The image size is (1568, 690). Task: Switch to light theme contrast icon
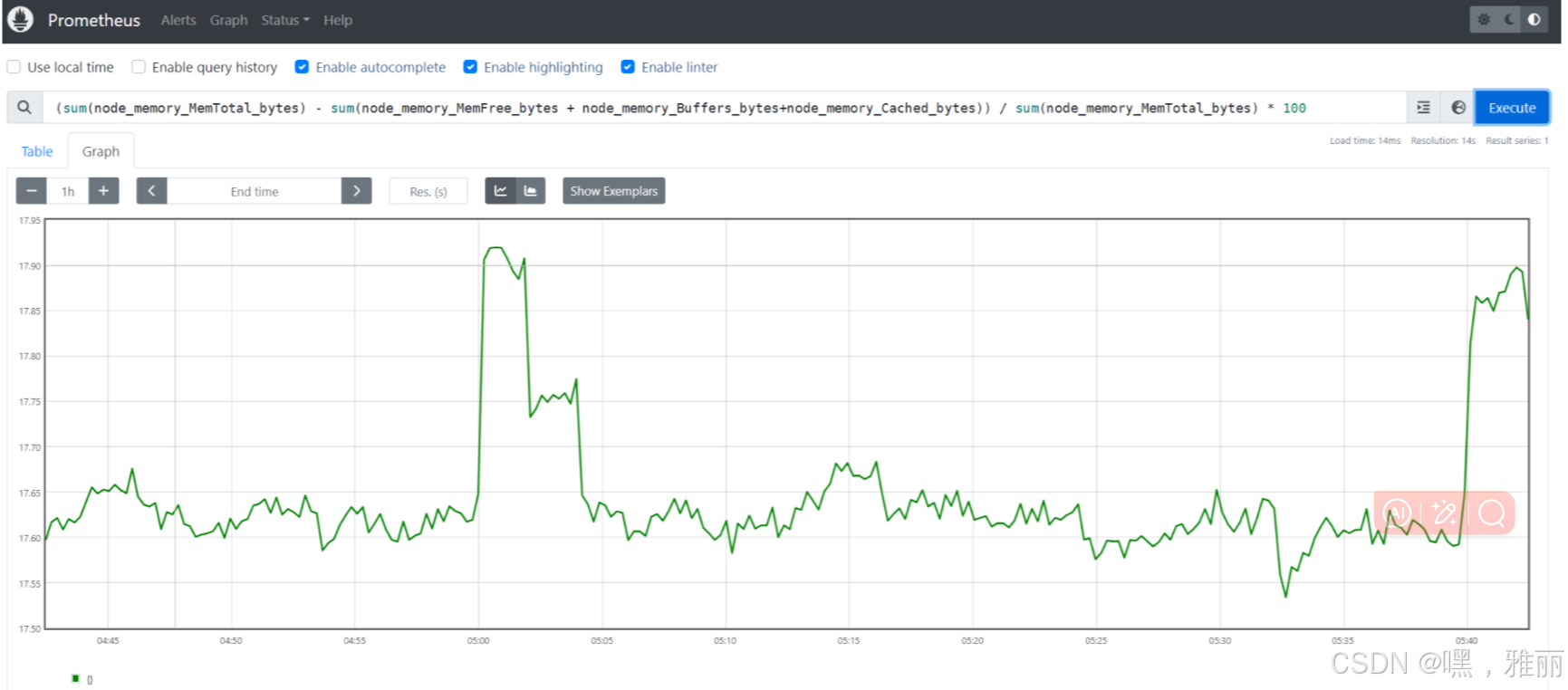tap(1534, 19)
